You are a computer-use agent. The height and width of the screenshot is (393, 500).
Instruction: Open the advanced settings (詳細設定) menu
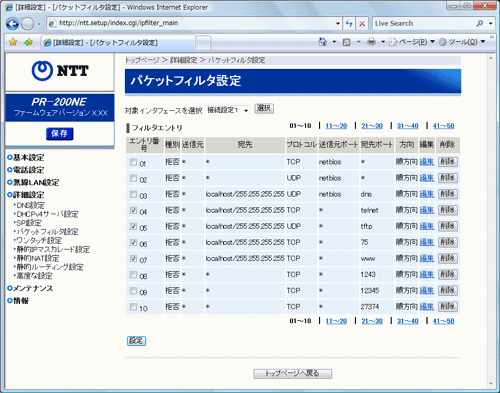(28, 195)
